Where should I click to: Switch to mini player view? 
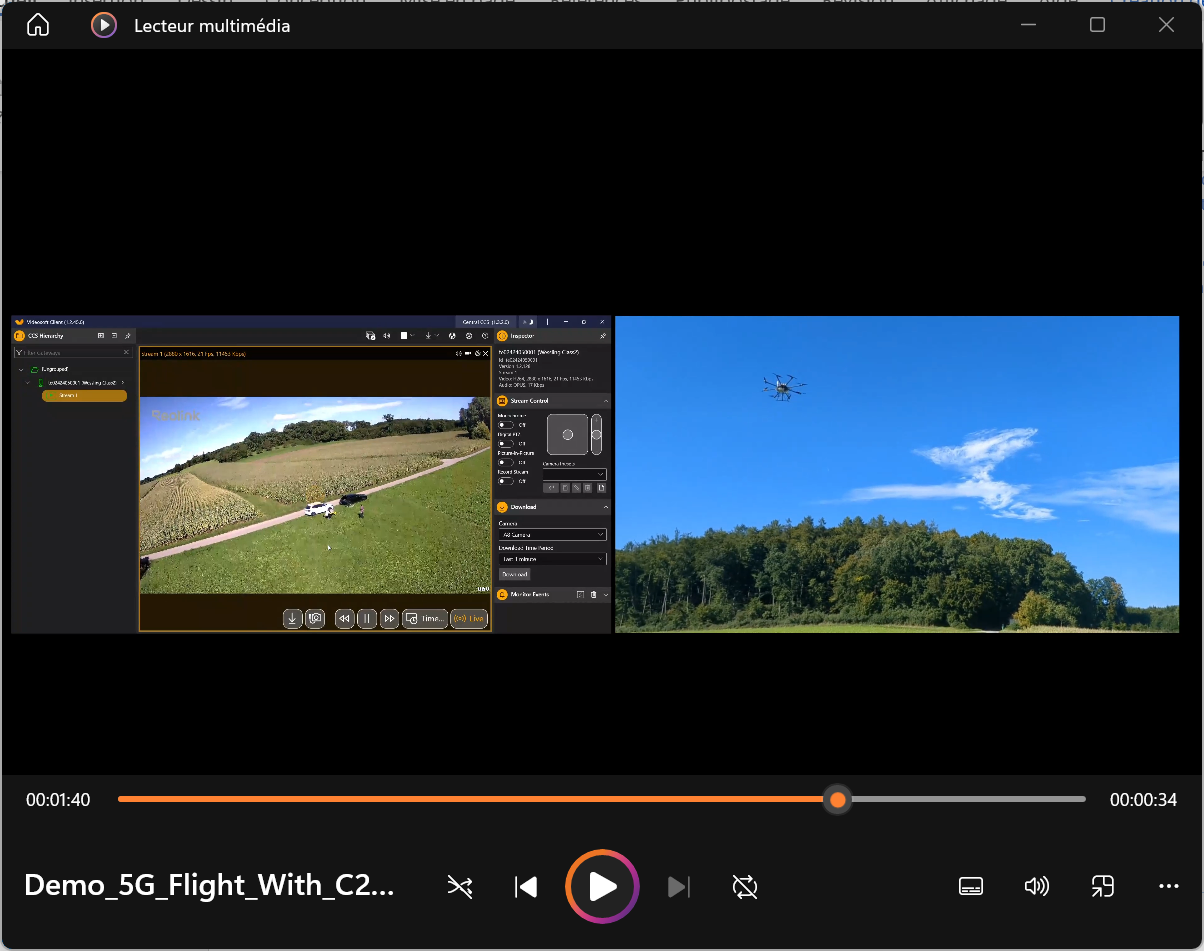tap(1102, 886)
